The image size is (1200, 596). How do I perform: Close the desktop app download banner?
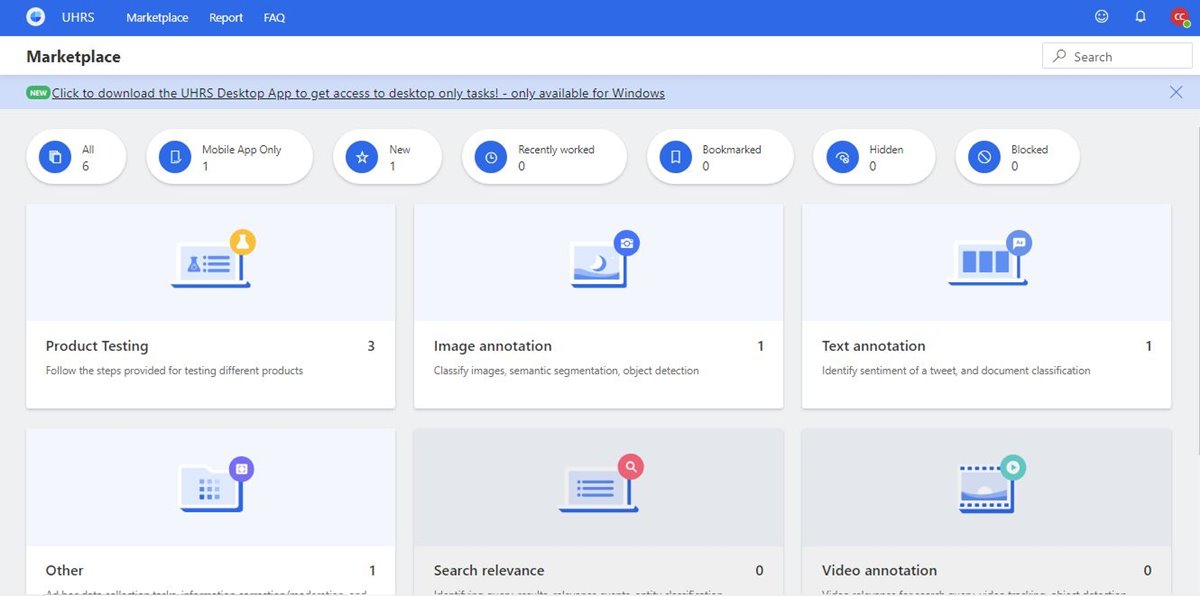click(x=1176, y=92)
